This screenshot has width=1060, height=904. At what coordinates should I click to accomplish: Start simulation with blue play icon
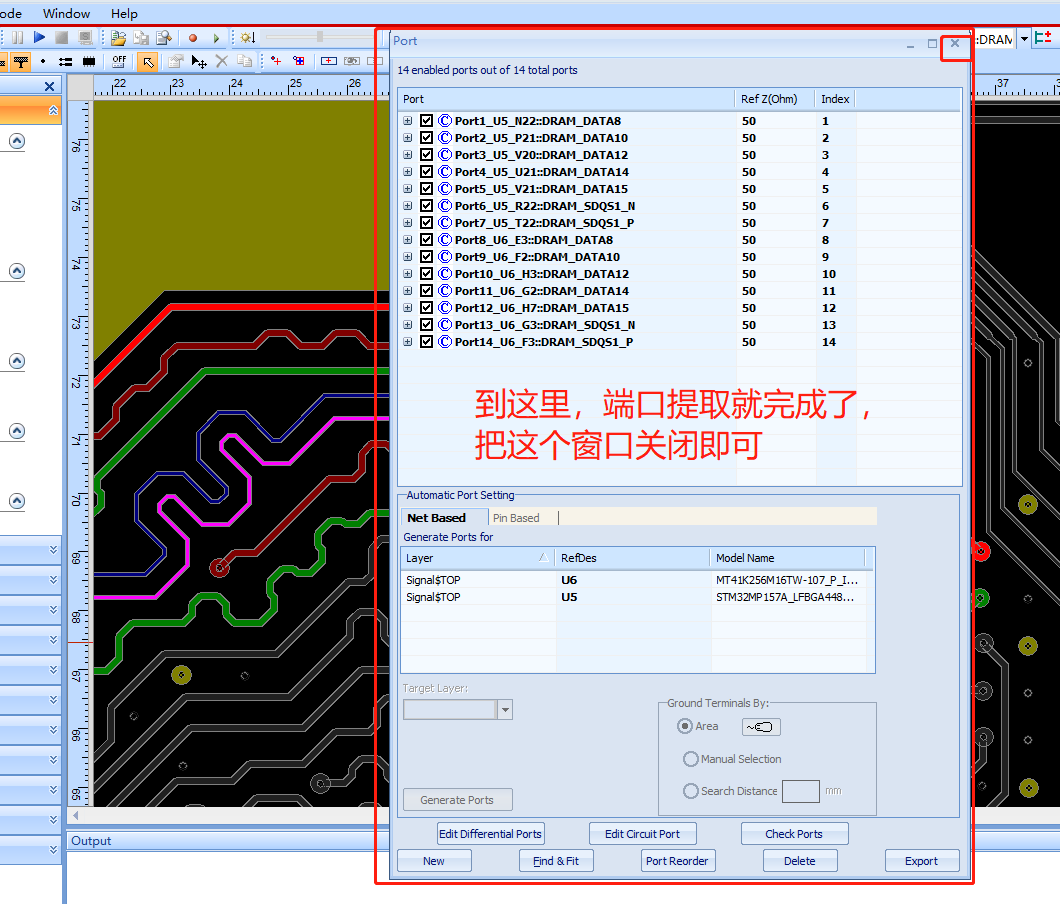pyautogui.click(x=39, y=38)
